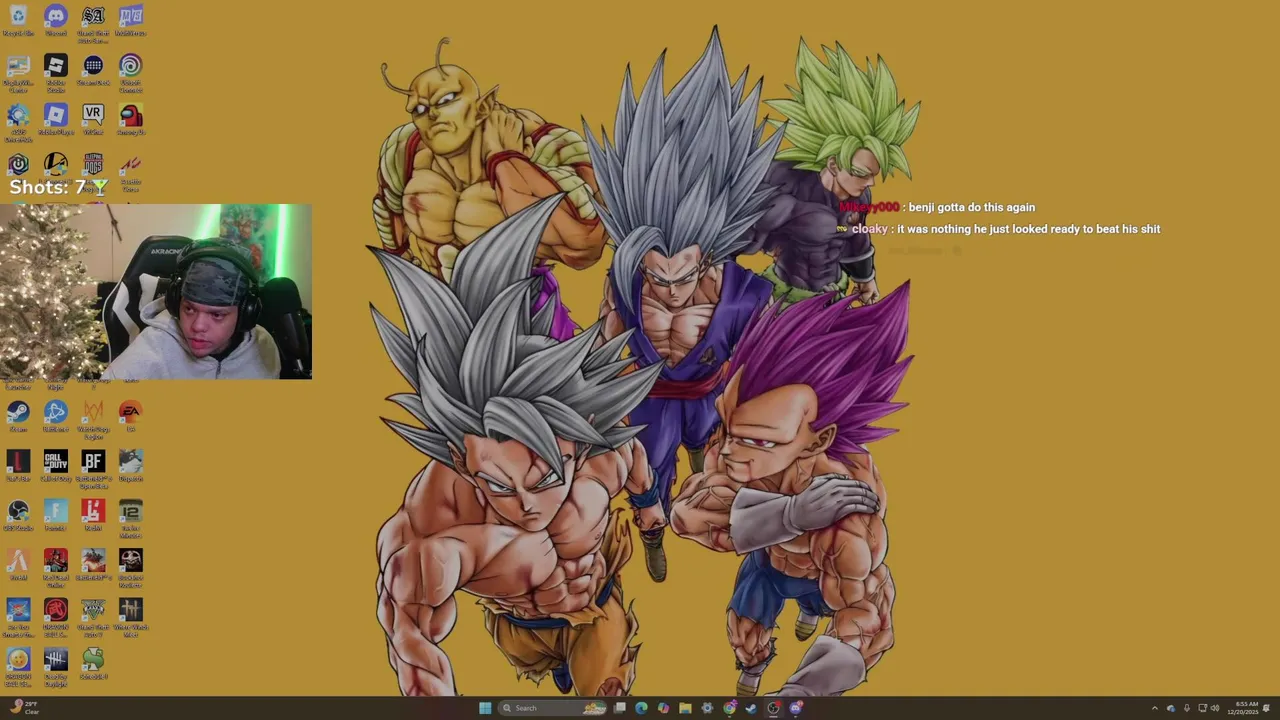Open the MultiVersus desktop shortcut
The image size is (1280, 720).
click(130, 20)
